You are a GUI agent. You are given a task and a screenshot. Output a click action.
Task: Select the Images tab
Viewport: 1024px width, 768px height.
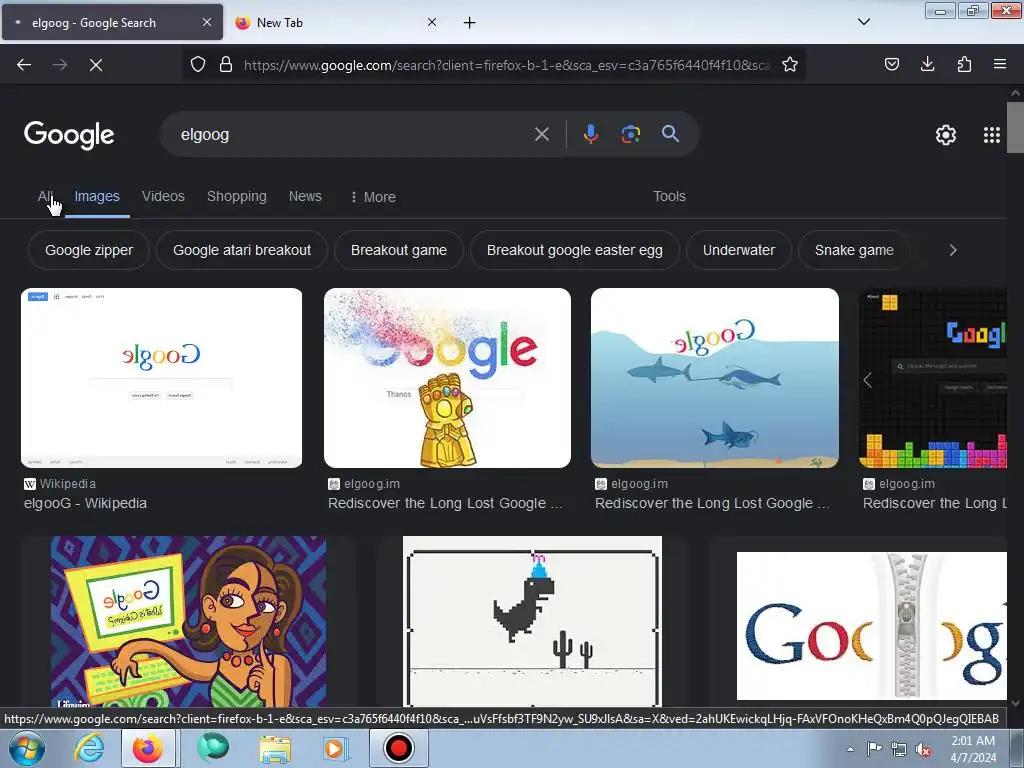97,197
